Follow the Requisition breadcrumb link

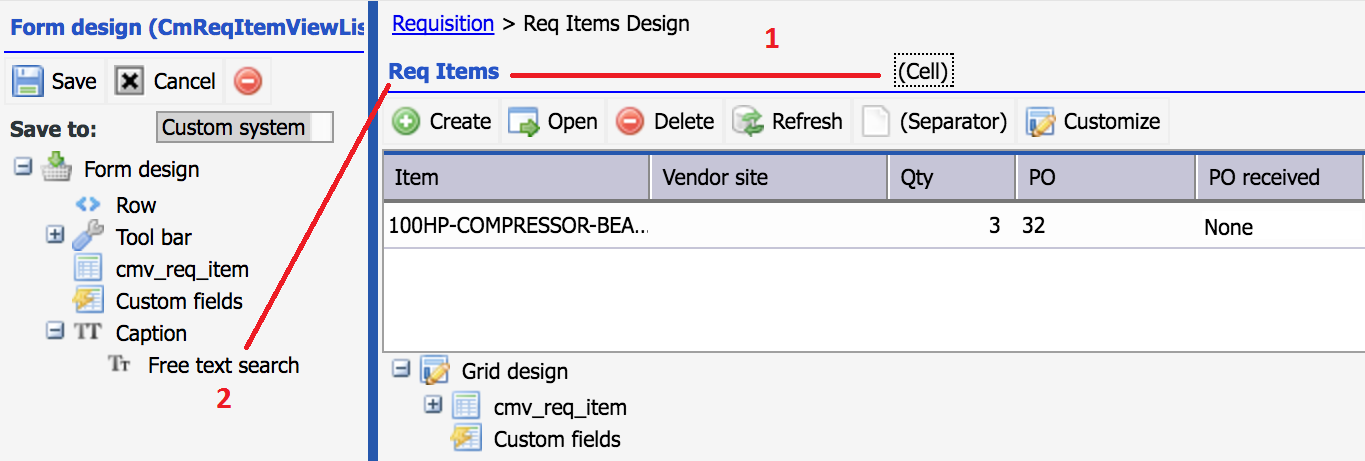coord(443,23)
